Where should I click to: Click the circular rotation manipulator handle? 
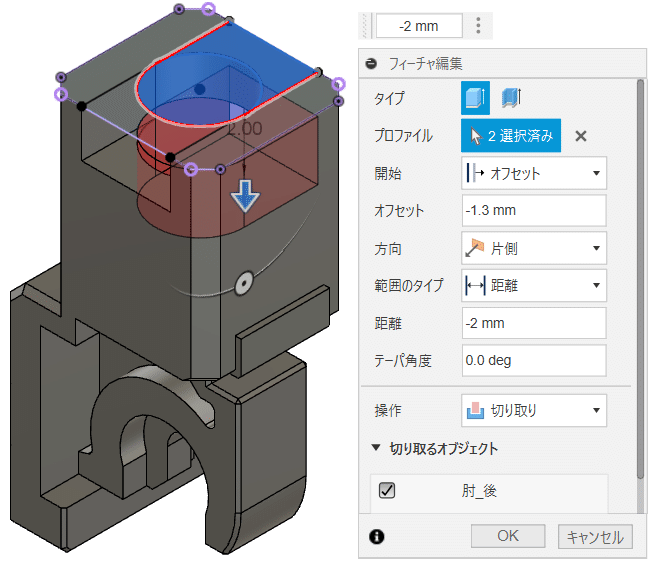pos(244,284)
